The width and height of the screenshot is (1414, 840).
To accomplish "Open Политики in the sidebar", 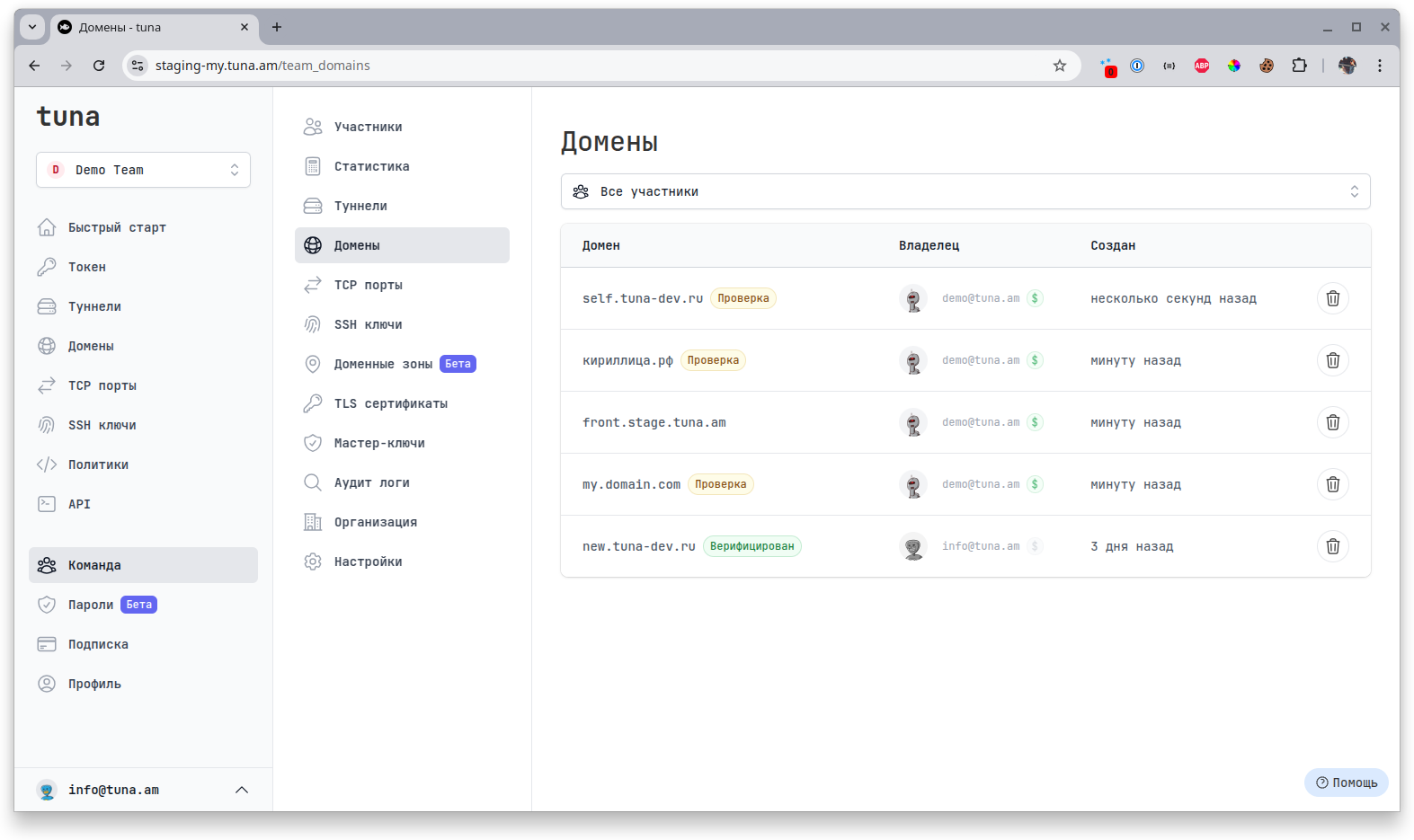I will (143, 464).
